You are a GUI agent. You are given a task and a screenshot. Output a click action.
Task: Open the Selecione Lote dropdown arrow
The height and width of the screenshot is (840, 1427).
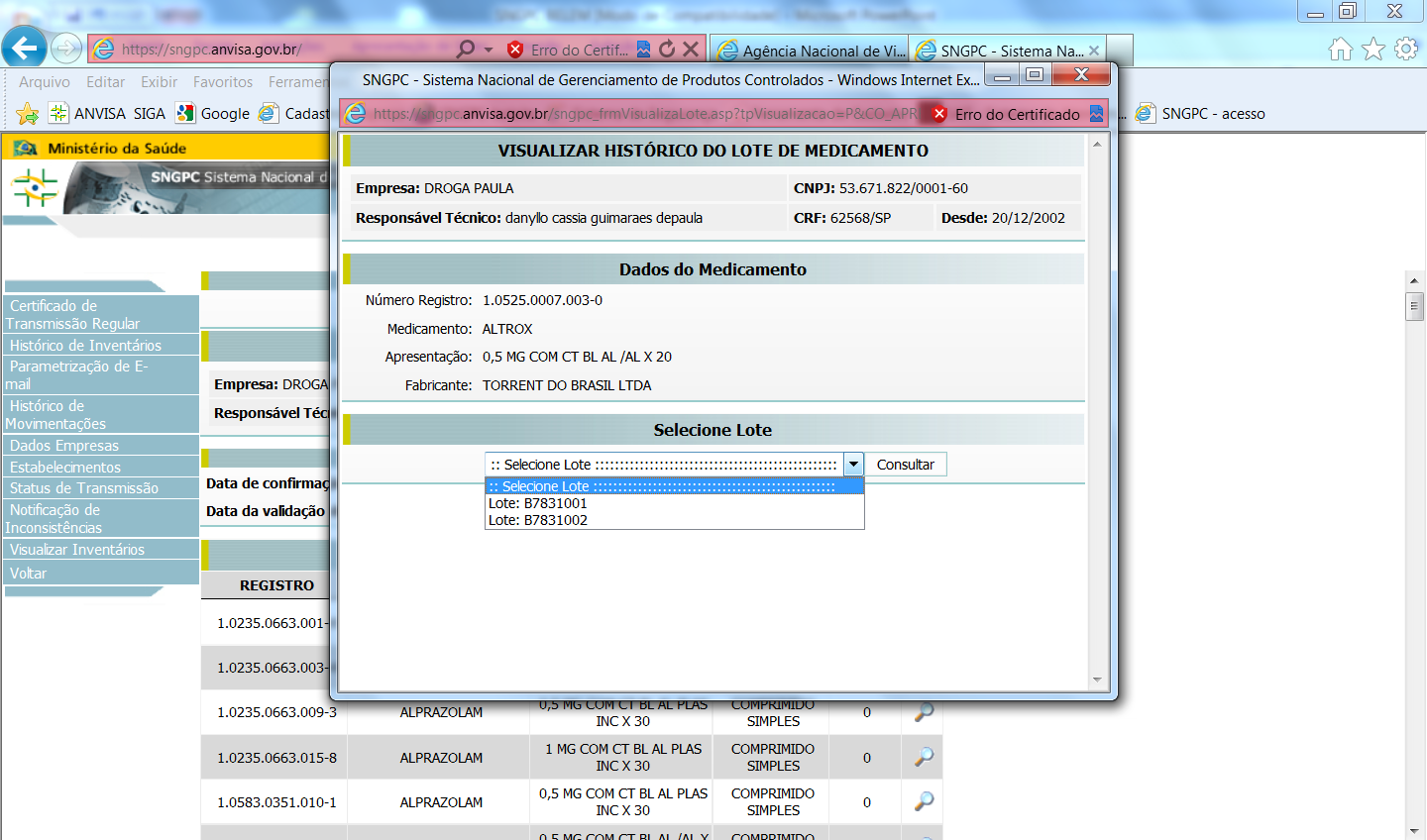[x=853, y=464]
